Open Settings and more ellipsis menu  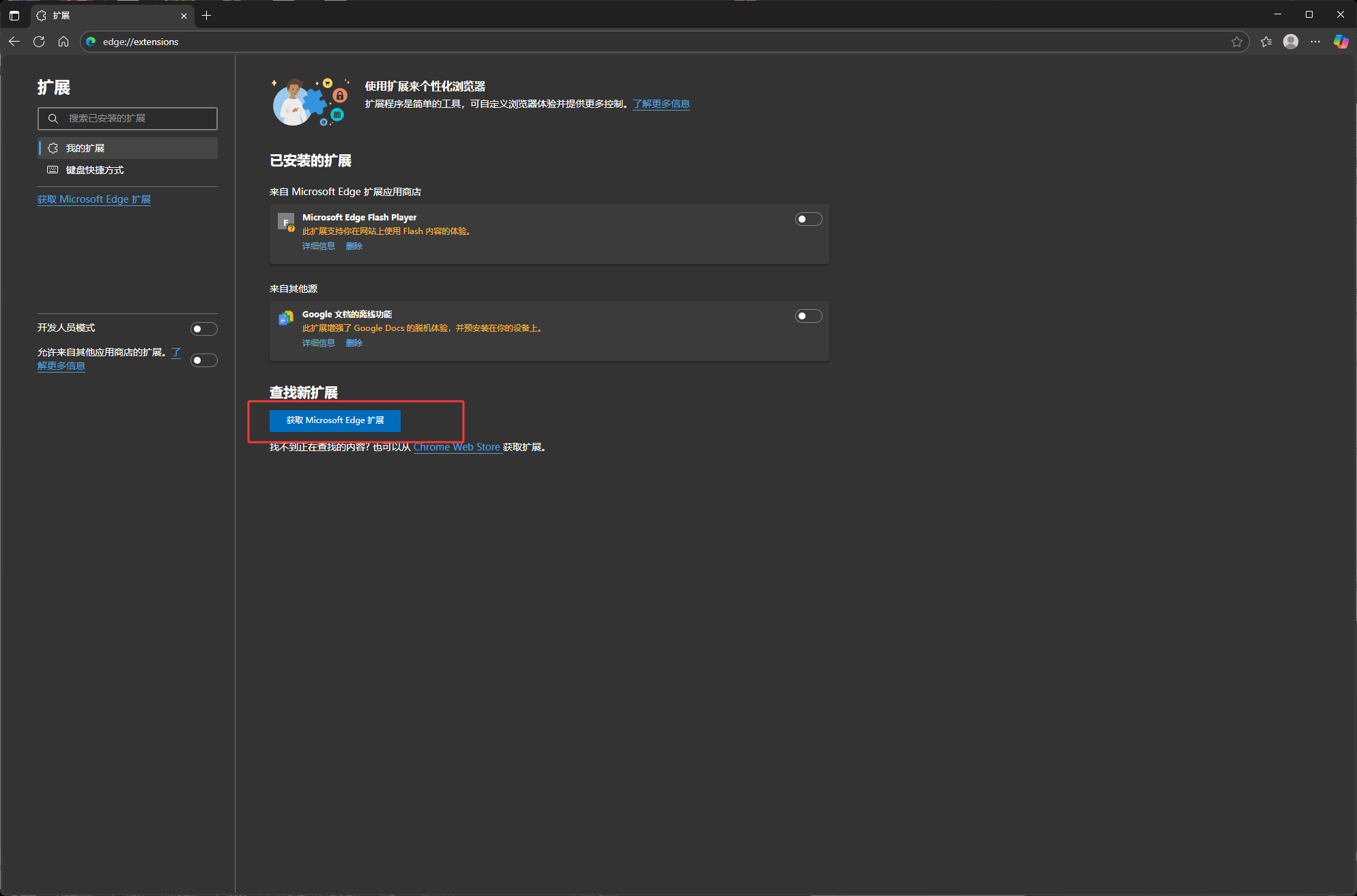(1315, 42)
